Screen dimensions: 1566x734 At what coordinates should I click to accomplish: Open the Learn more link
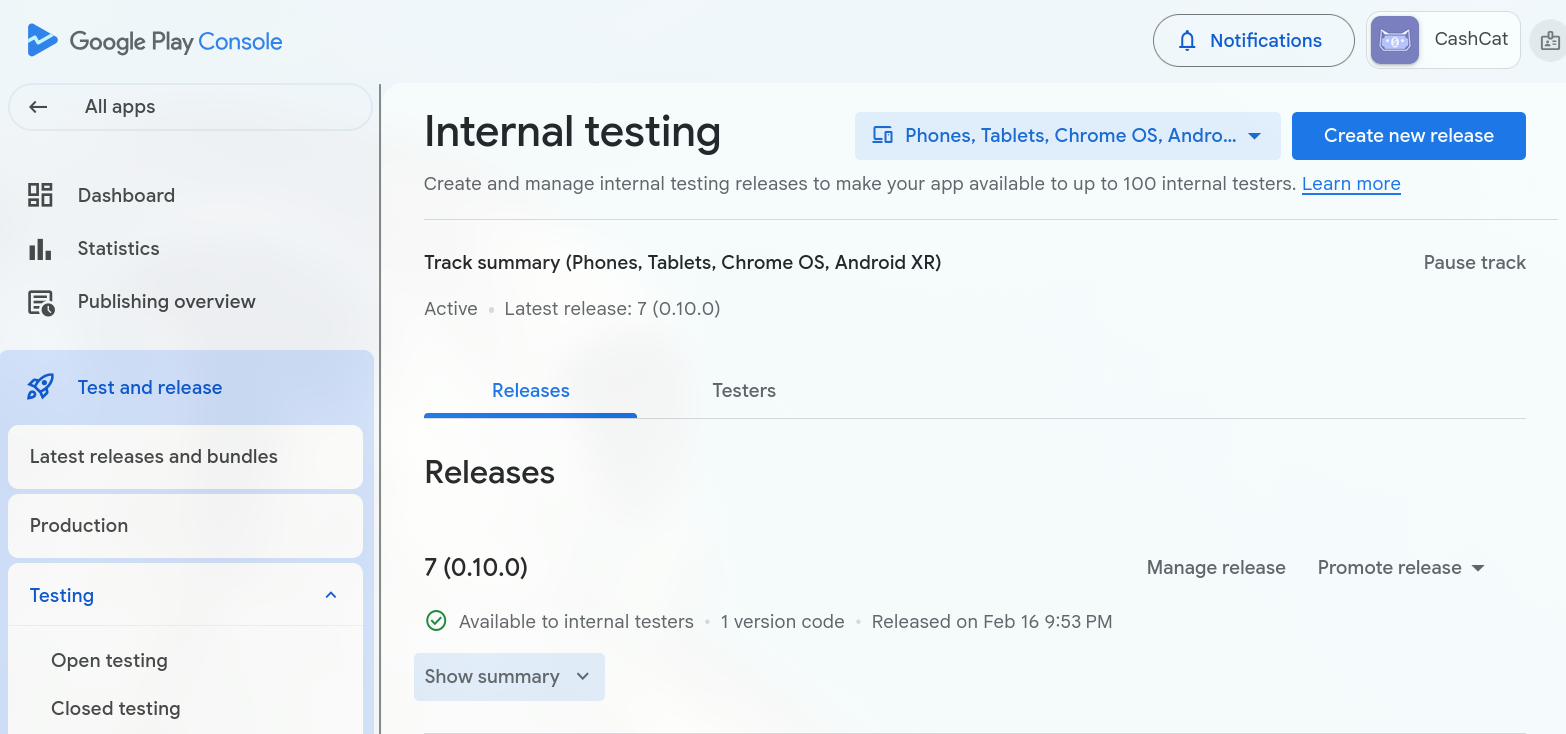point(1351,183)
